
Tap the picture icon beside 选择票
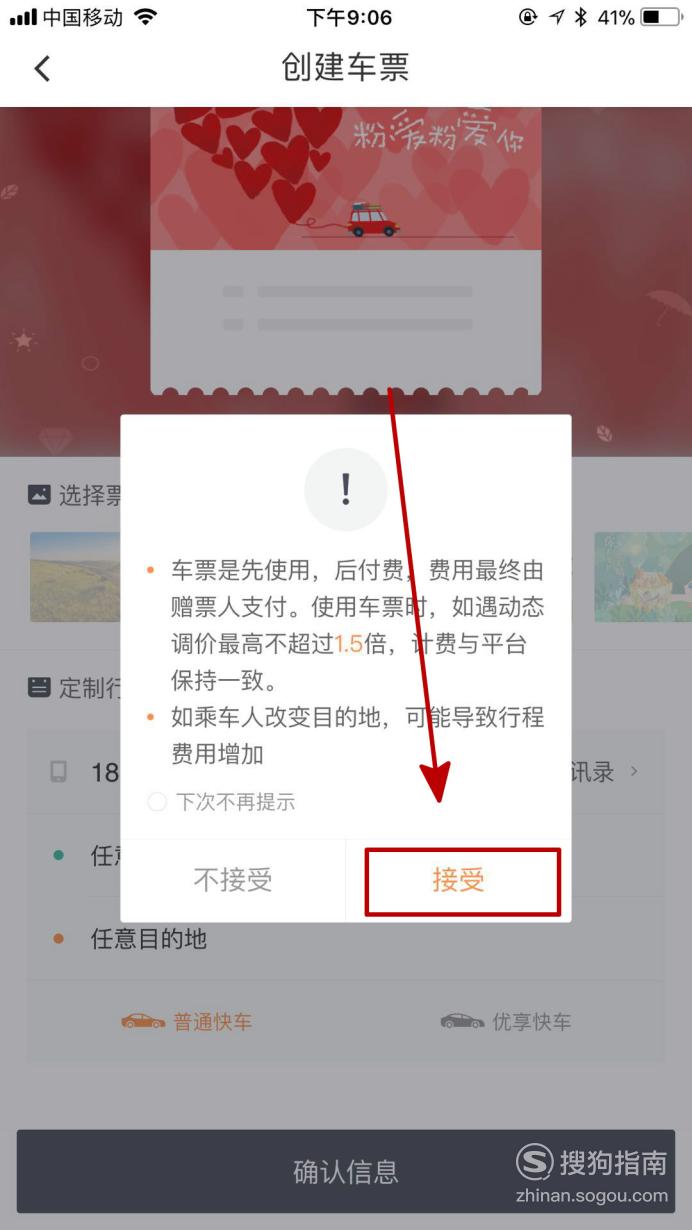(x=39, y=494)
